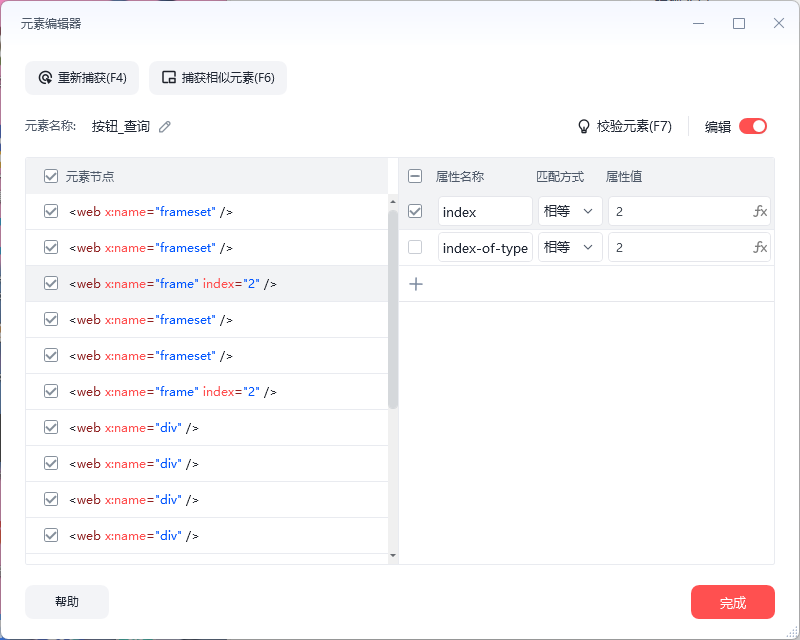Open match mode dropdown for index-of-type
The width and height of the screenshot is (800, 640).
pyautogui.click(x=570, y=248)
